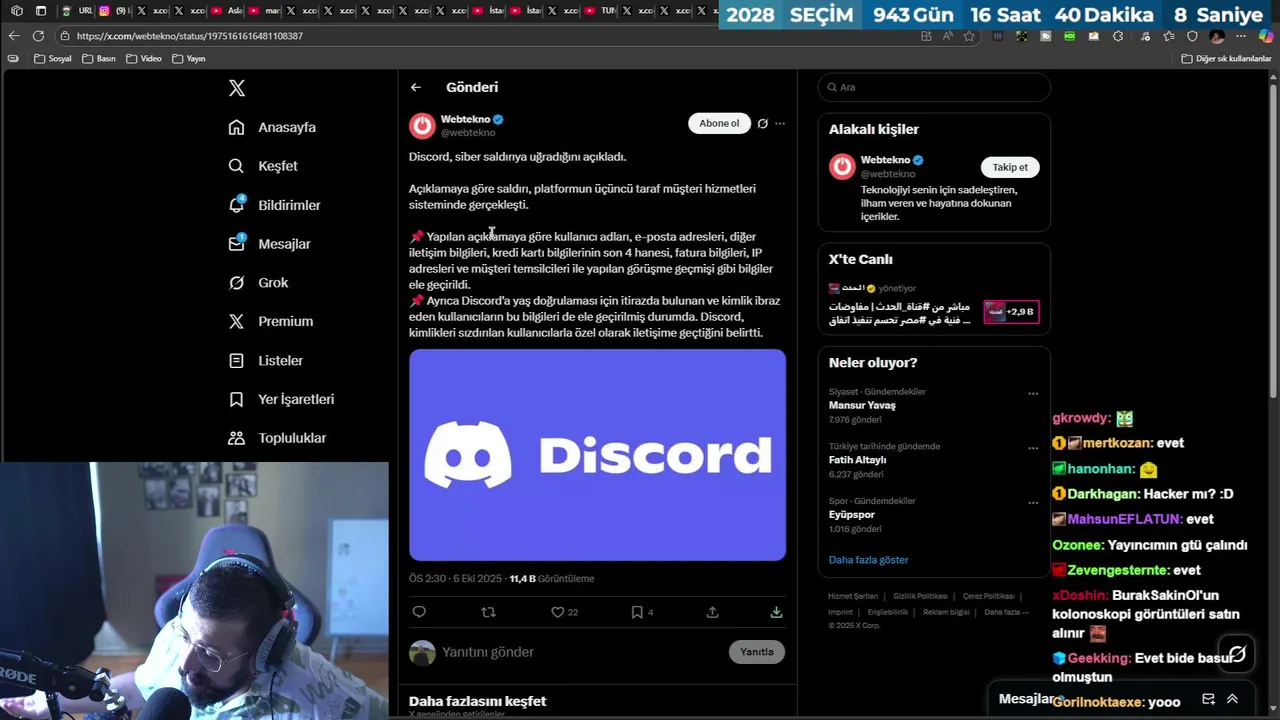
Task: Click the share upload icon
Action: 712,612
